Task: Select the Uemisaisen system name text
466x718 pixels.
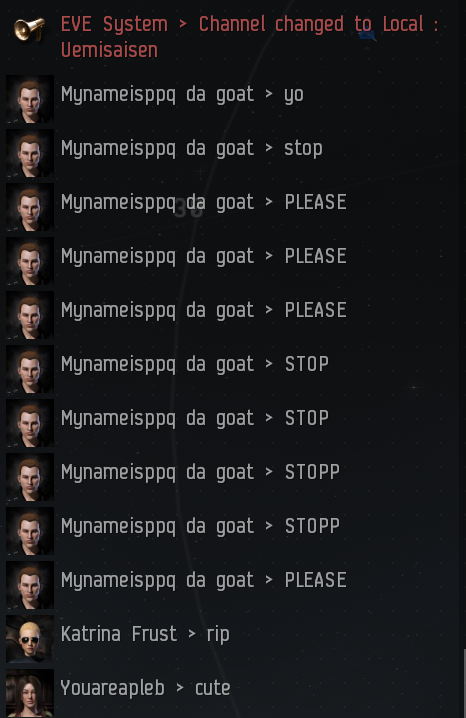Action: tap(109, 49)
